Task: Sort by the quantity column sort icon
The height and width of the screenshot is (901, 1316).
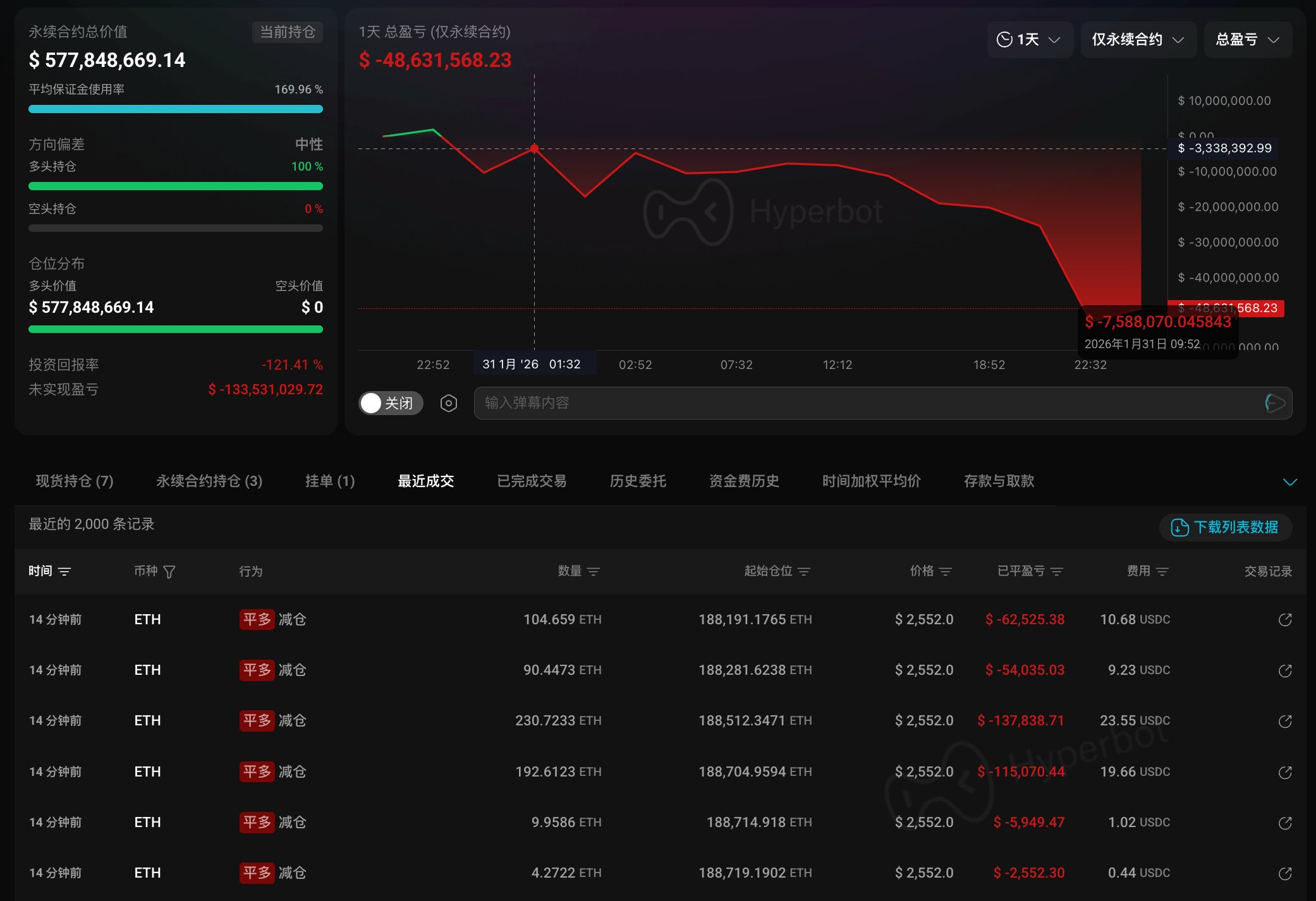Action: pos(593,572)
